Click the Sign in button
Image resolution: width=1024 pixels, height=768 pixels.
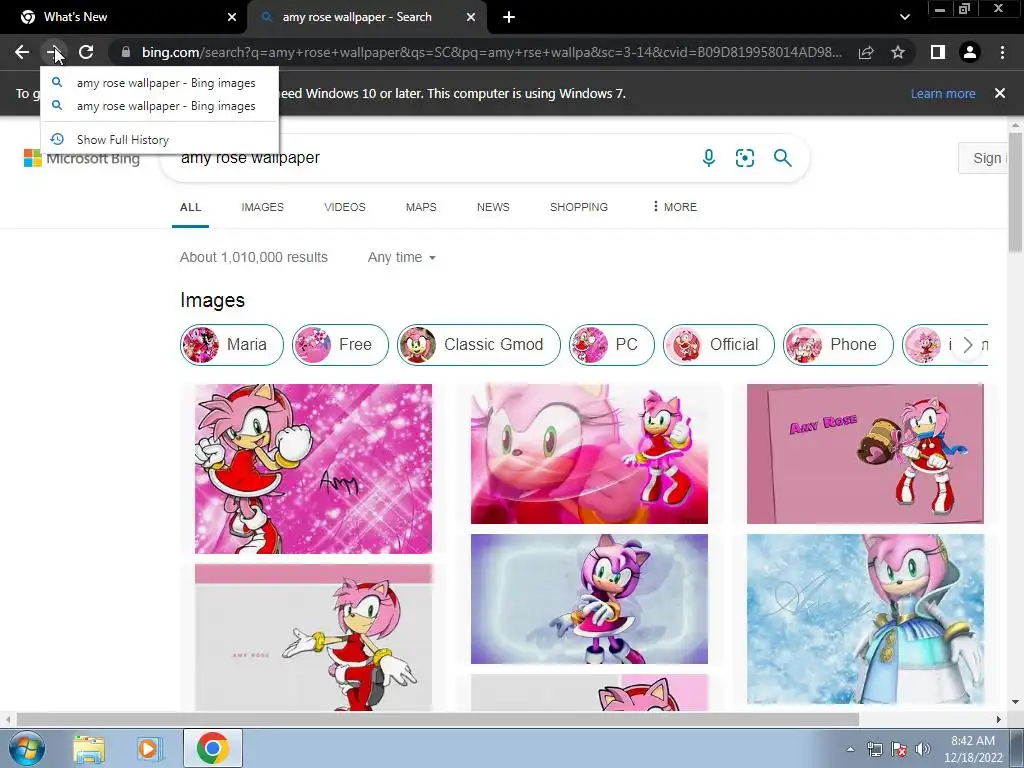pos(984,158)
